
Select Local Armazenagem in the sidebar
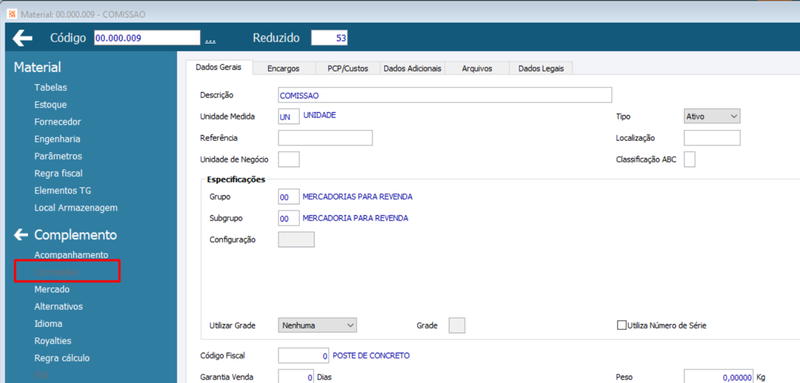click(76, 208)
